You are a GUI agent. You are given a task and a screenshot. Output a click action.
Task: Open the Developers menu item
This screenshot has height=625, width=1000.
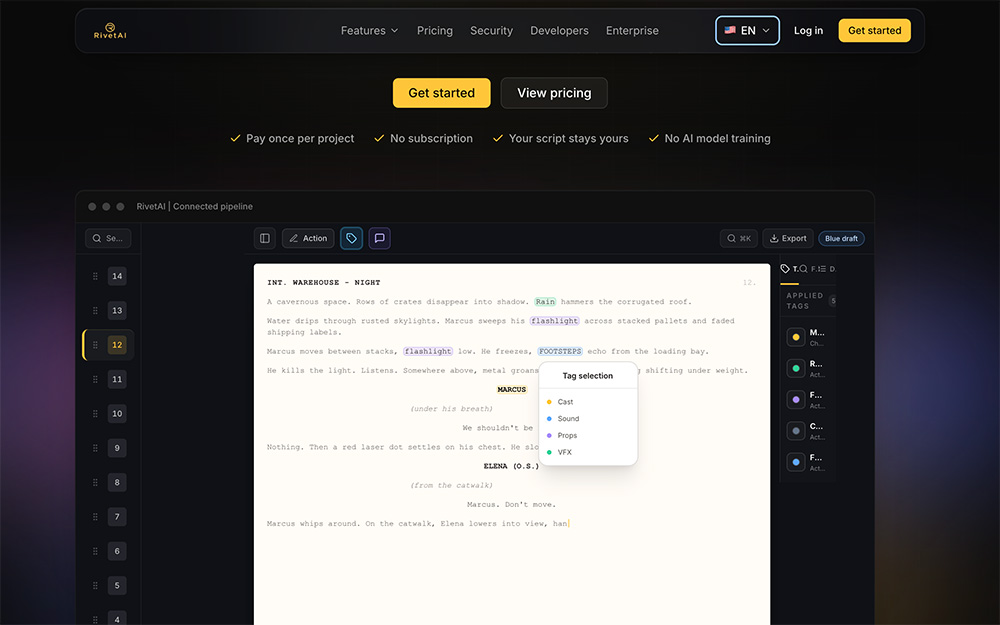[x=559, y=31]
